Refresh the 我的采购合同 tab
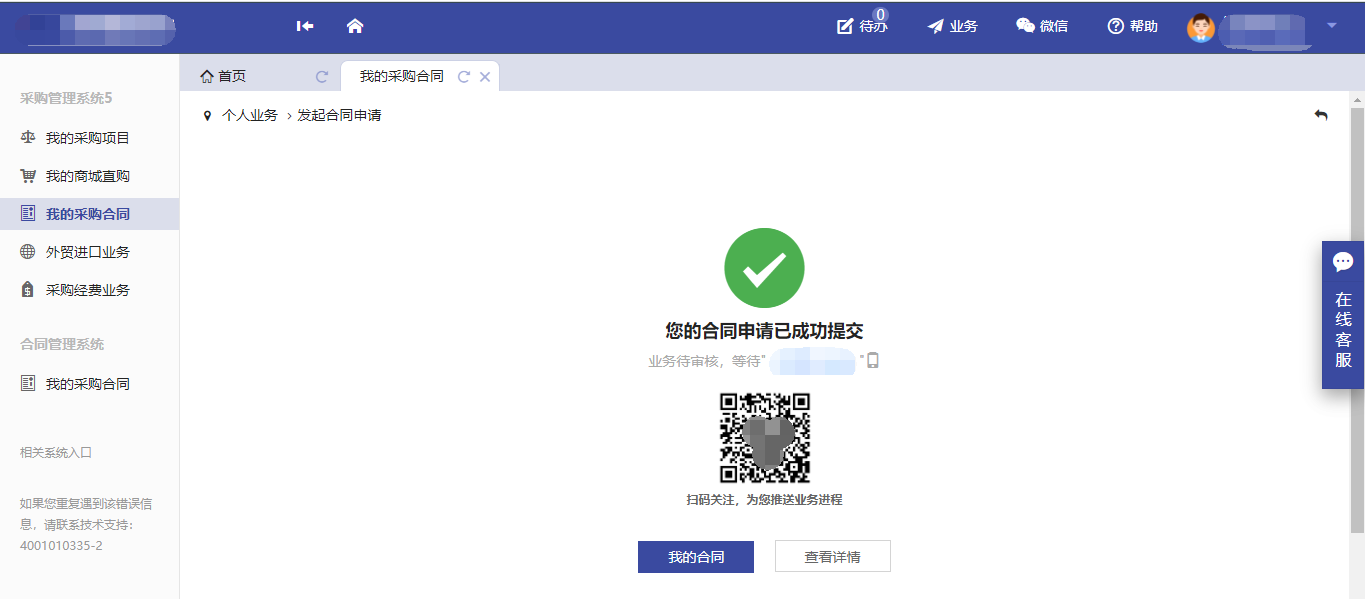The height and width of the screenshot is (599, 1365). coord(463,77)
